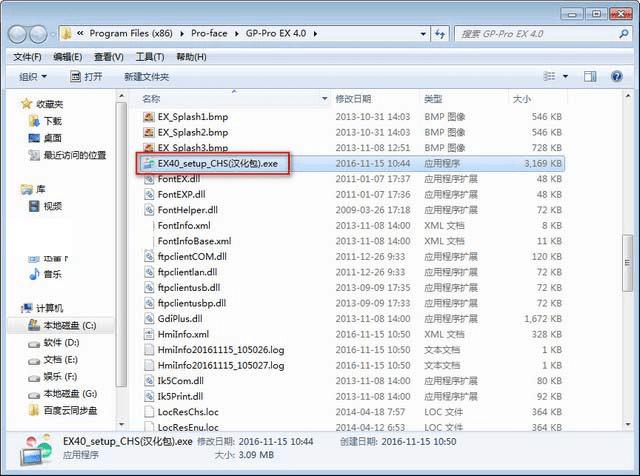
Task: Click the change view icon in toolbar
Action: [550, 76]
